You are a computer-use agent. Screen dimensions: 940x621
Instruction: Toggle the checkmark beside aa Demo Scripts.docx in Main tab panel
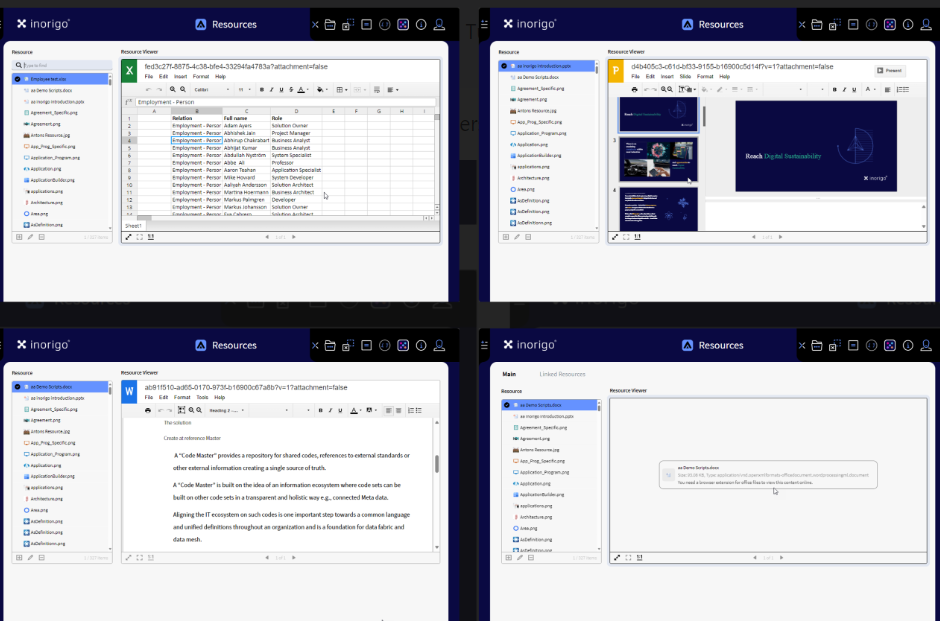pyautogui.click(x=507, y=405)
